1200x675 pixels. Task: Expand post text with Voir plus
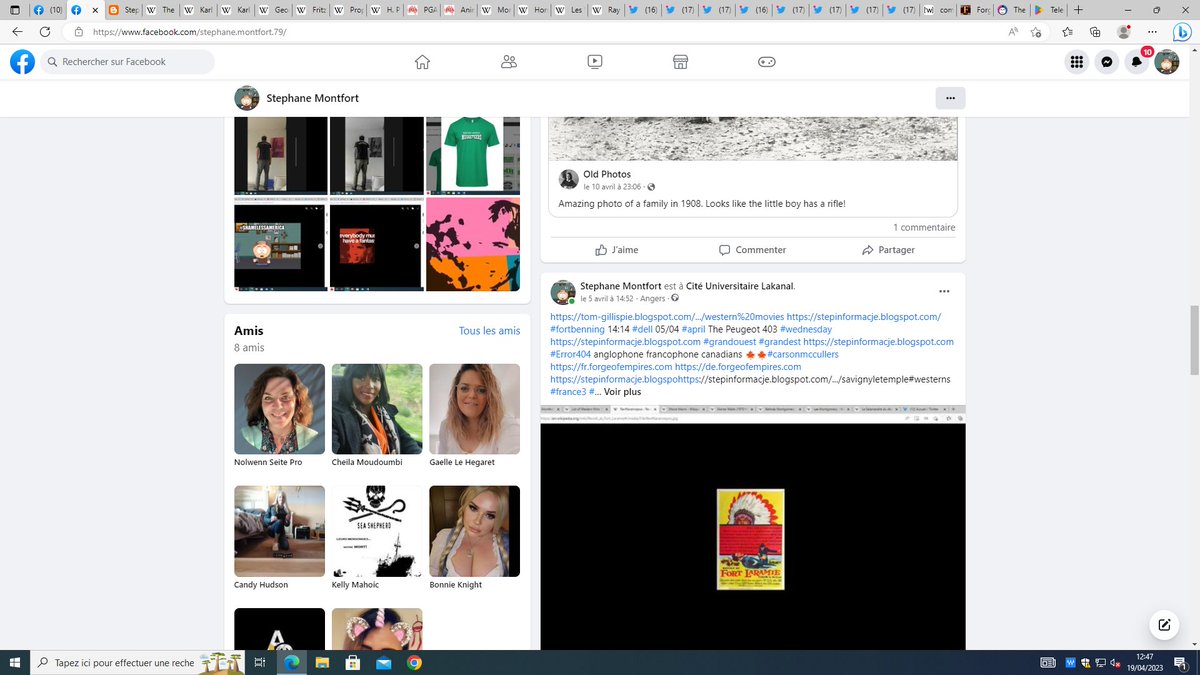point(622,392)
